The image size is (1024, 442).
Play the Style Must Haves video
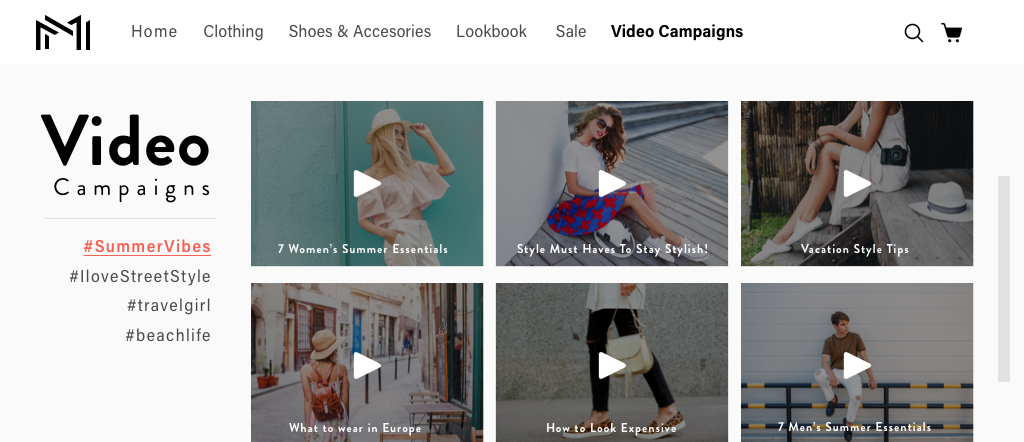(612, 183)
